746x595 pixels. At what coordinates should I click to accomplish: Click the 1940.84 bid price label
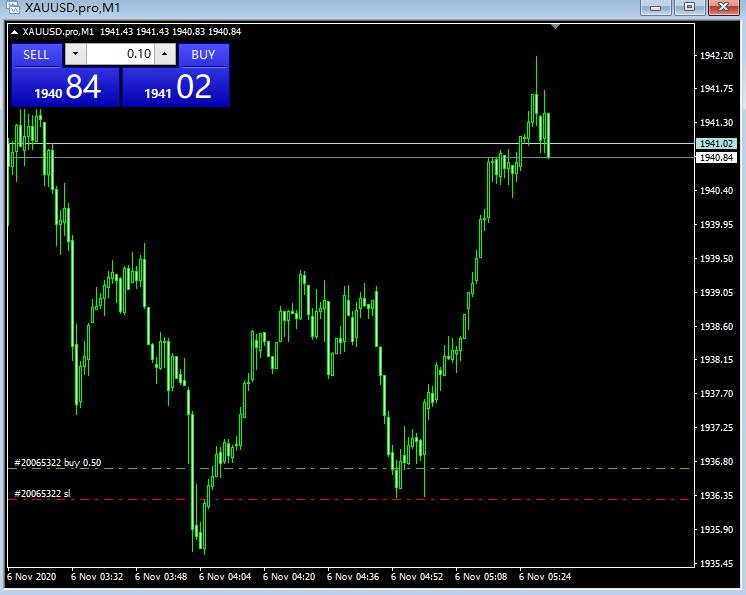click(x=716, y=157)
